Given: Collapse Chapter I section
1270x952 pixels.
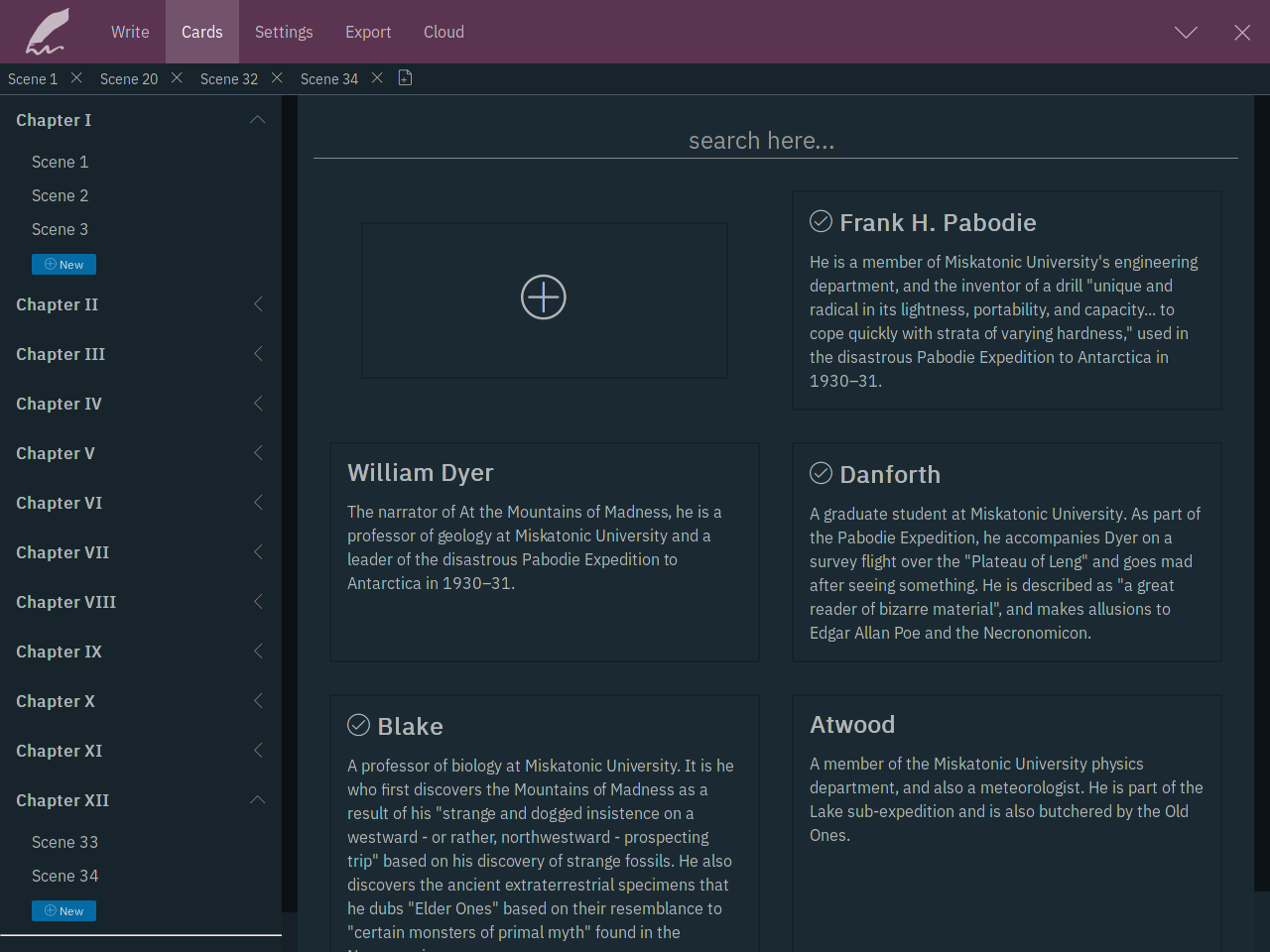Looking at the screenshot, I should coord(258,120).
